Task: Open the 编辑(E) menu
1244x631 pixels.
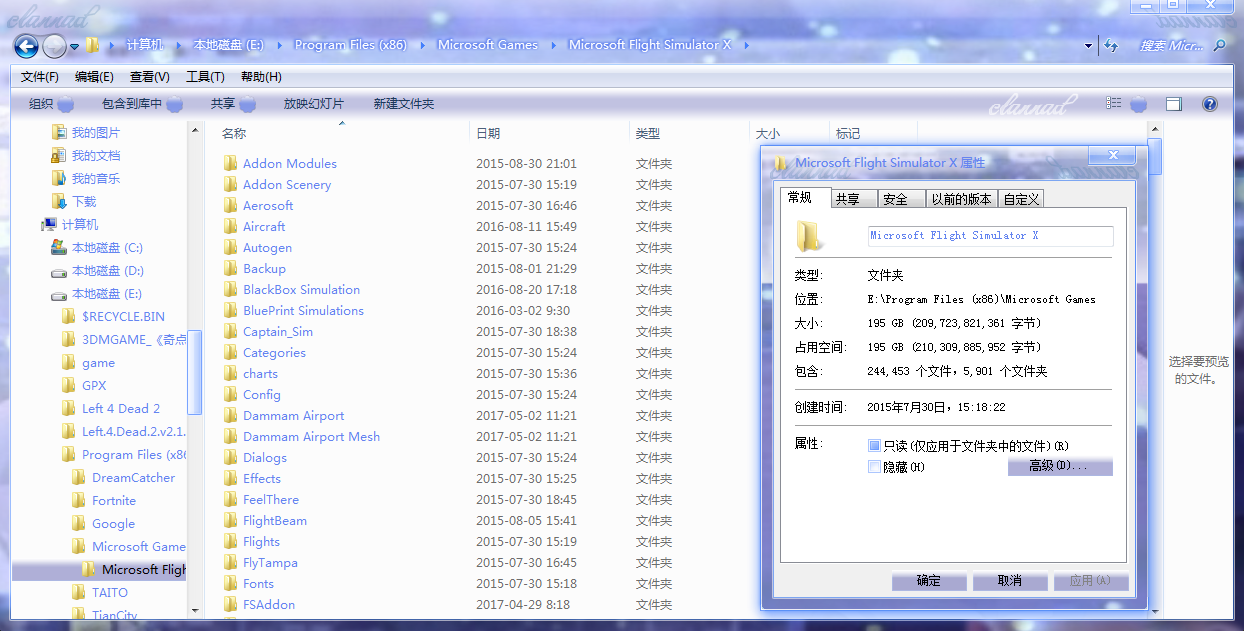Action: 94,77
